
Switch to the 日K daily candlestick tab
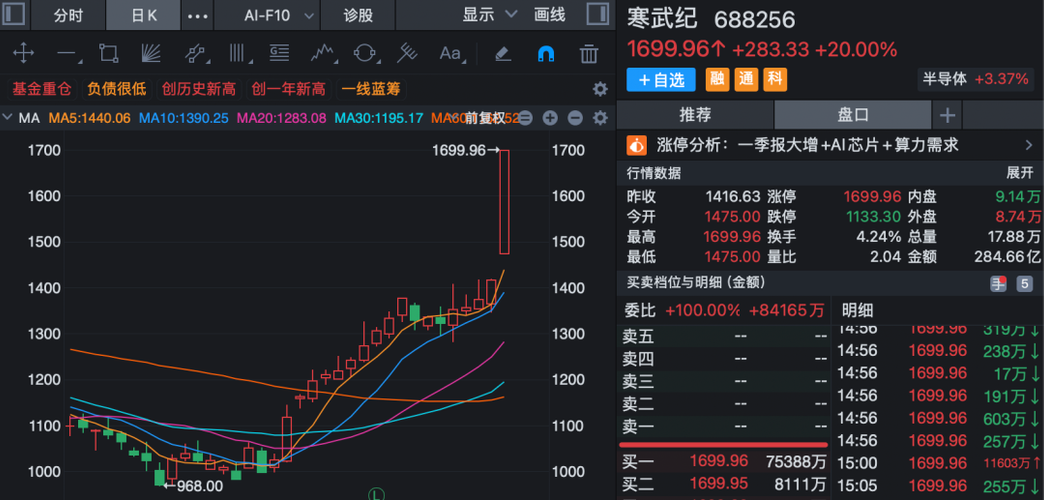coord(143,15)
